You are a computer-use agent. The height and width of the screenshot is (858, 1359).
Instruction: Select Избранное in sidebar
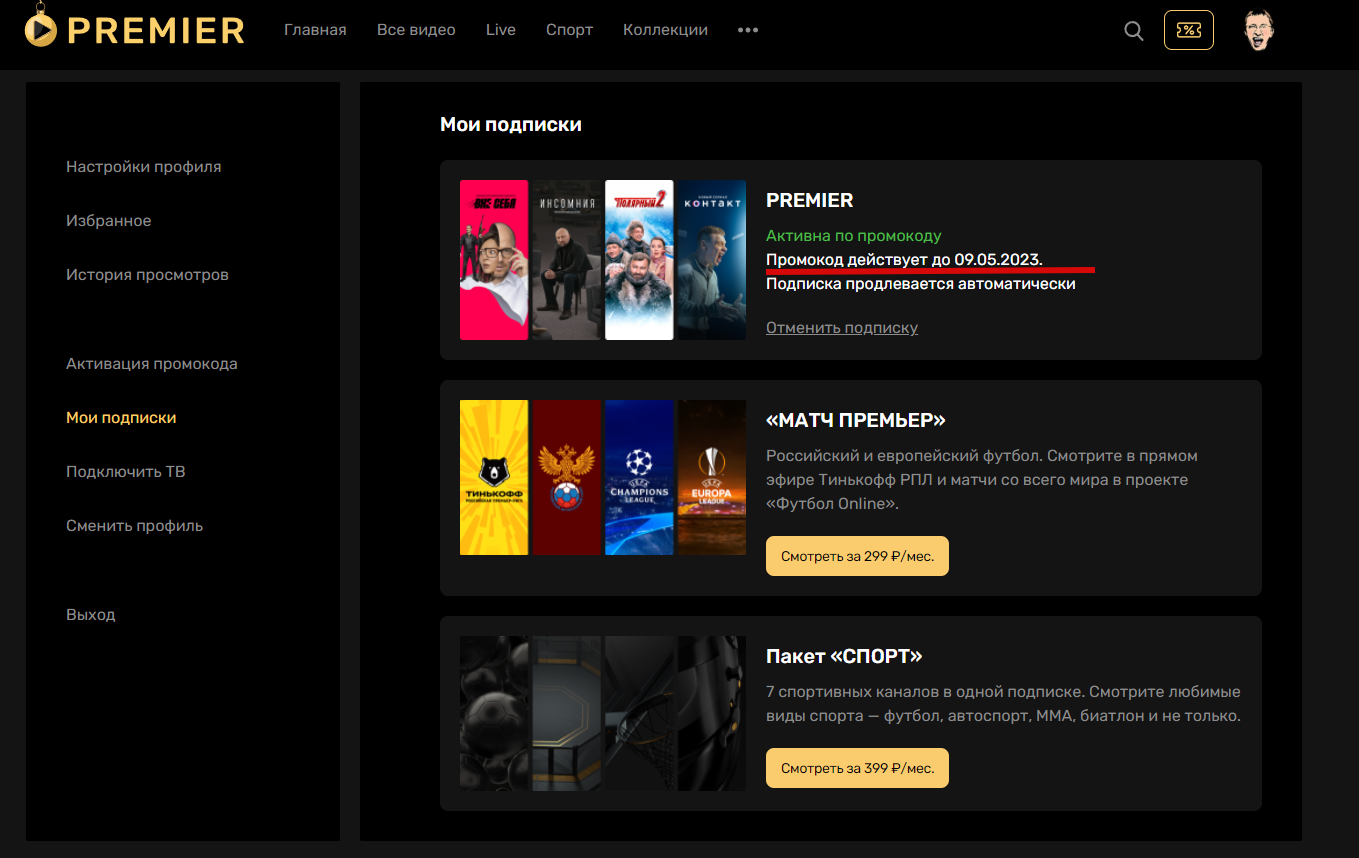(109, 221)
